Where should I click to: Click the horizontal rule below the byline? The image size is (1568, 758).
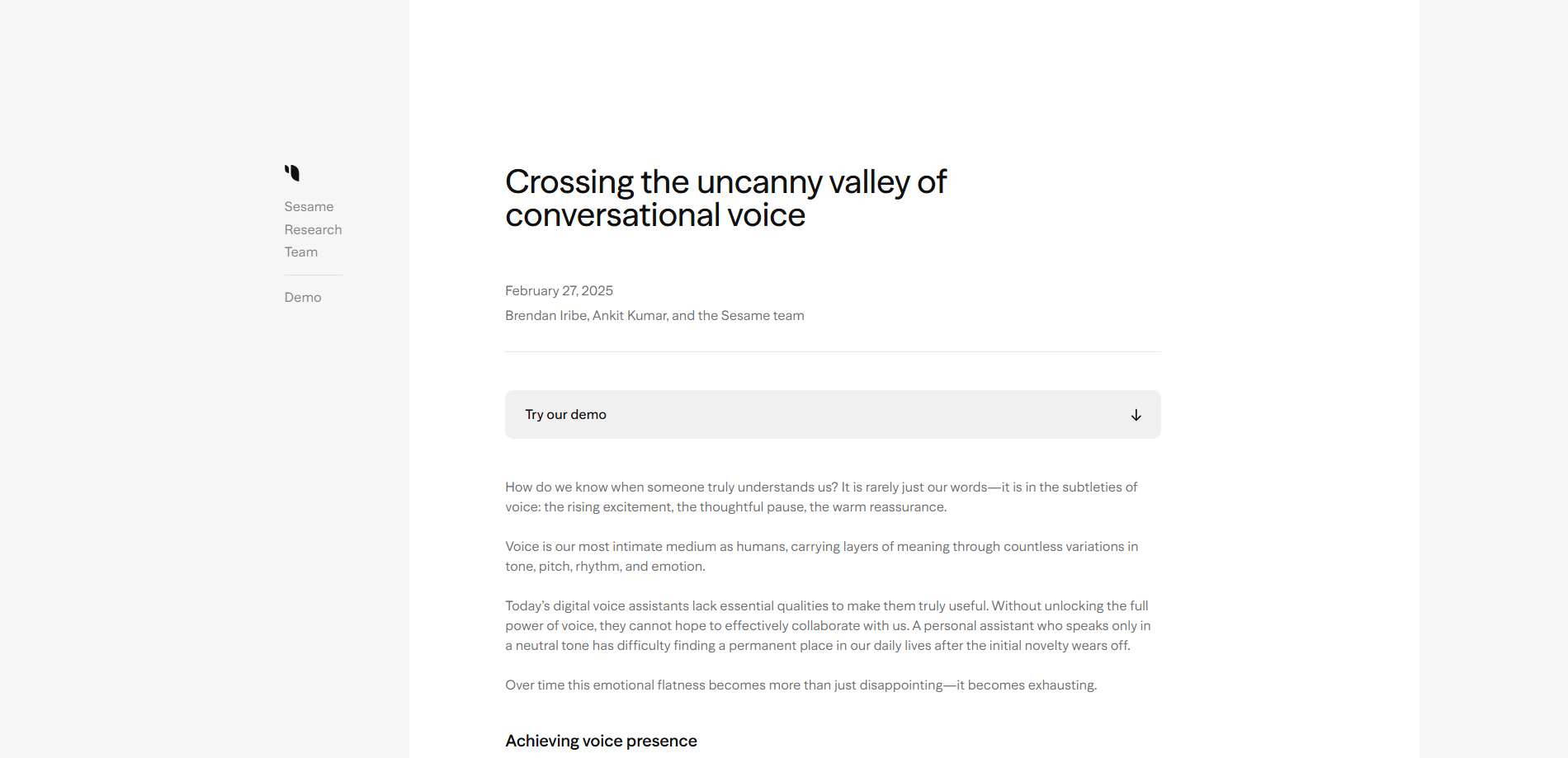[833, 351]
